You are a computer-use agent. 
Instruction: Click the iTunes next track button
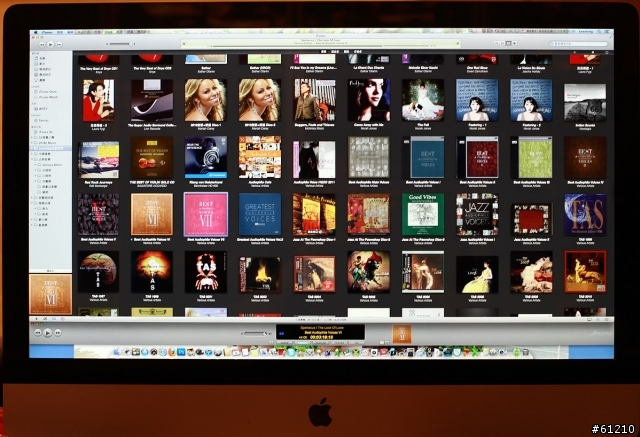59,44
